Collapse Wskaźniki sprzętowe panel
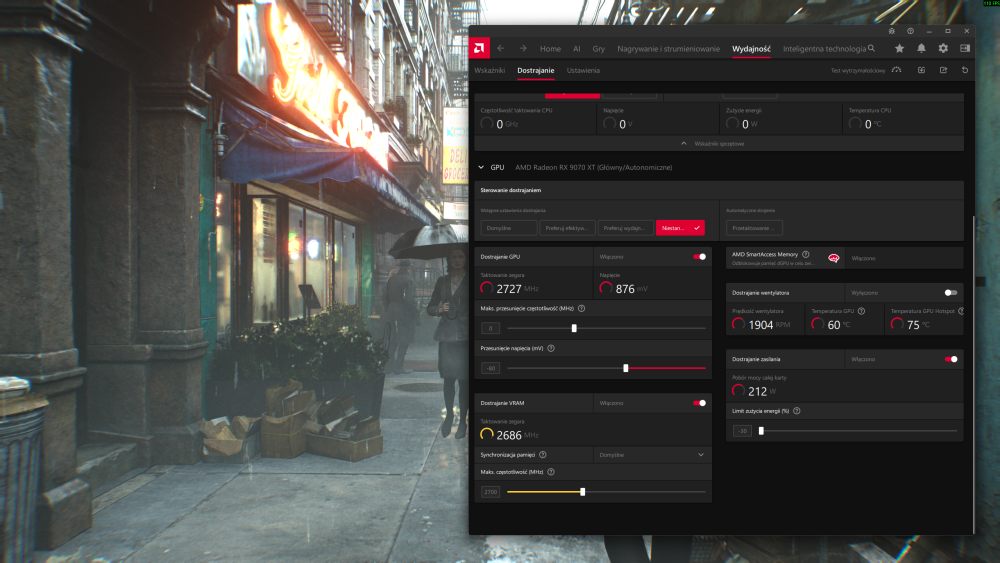1000x563 pixels. tap(719, 143)
